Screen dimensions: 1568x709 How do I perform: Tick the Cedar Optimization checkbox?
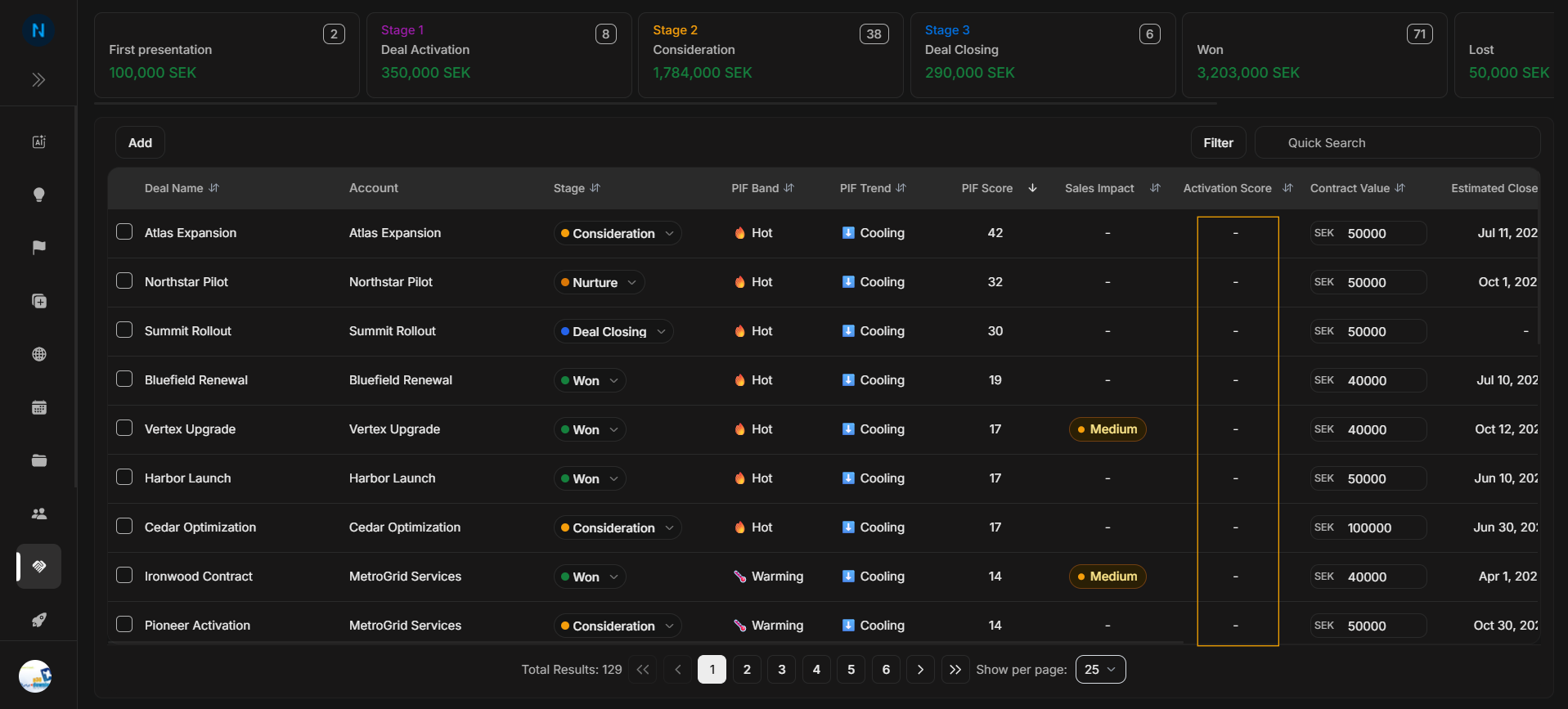(124, 526)
